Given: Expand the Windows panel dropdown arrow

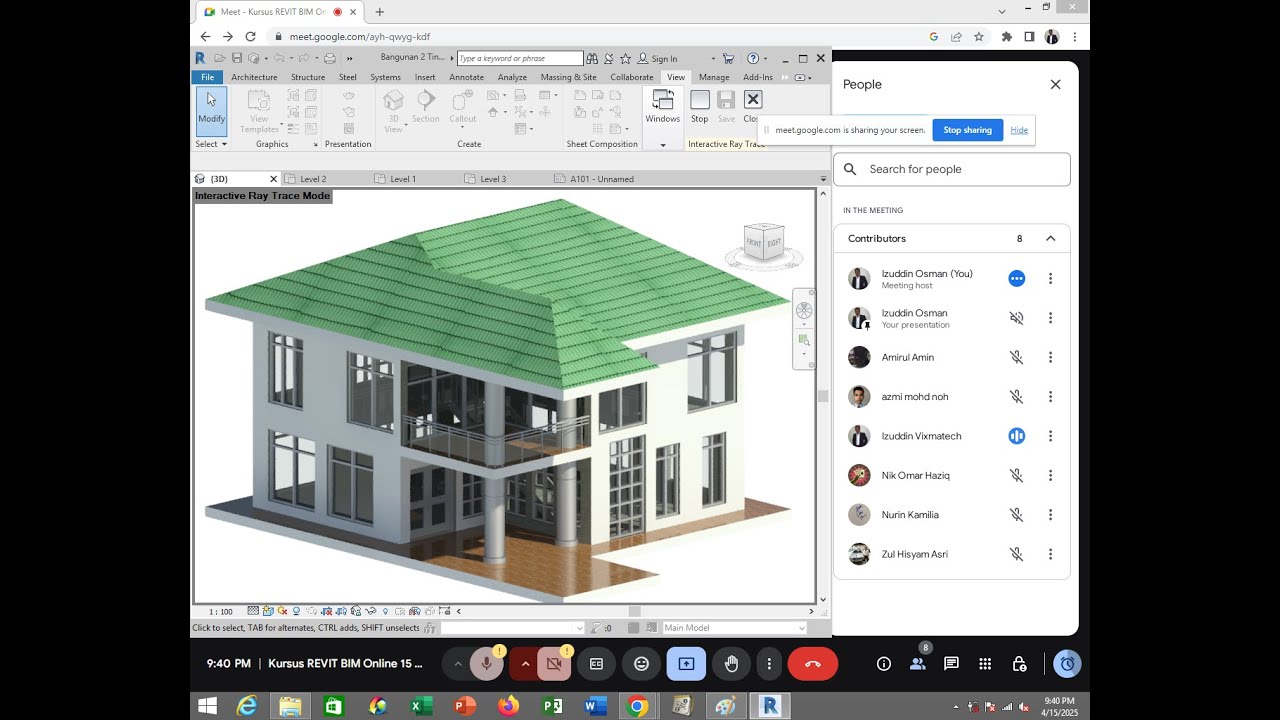Looking at the screenshot, I should click(662, 145).
